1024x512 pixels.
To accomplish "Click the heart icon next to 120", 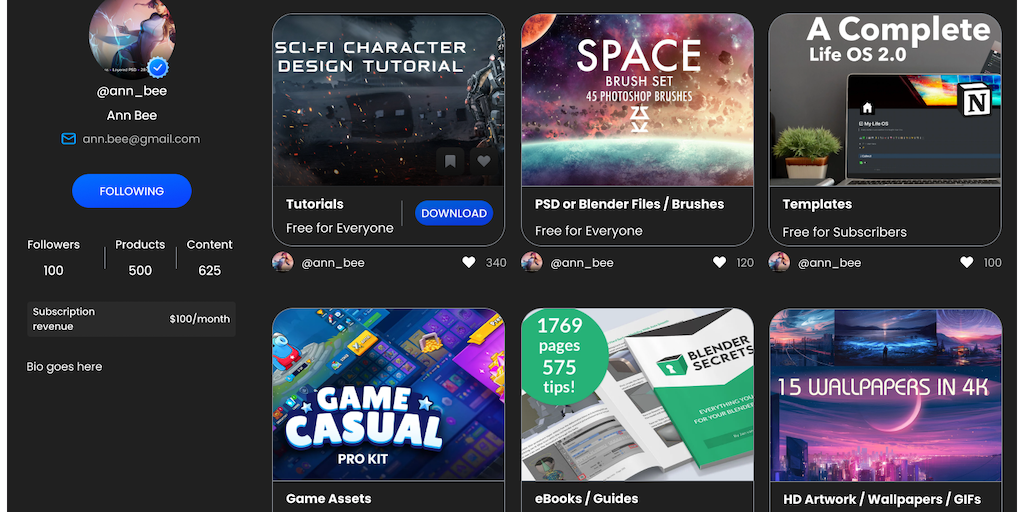I will click(719, 263).
